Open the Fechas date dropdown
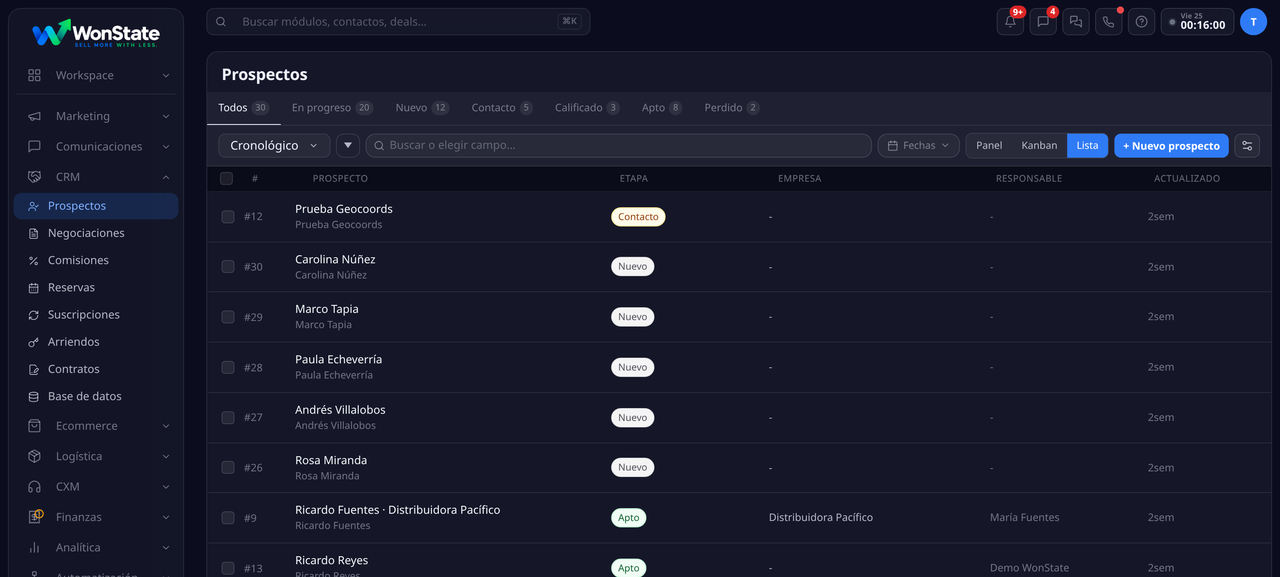The width and height of the screenshot is (1280, 577). pyautogui.click(x=918, y=145)
